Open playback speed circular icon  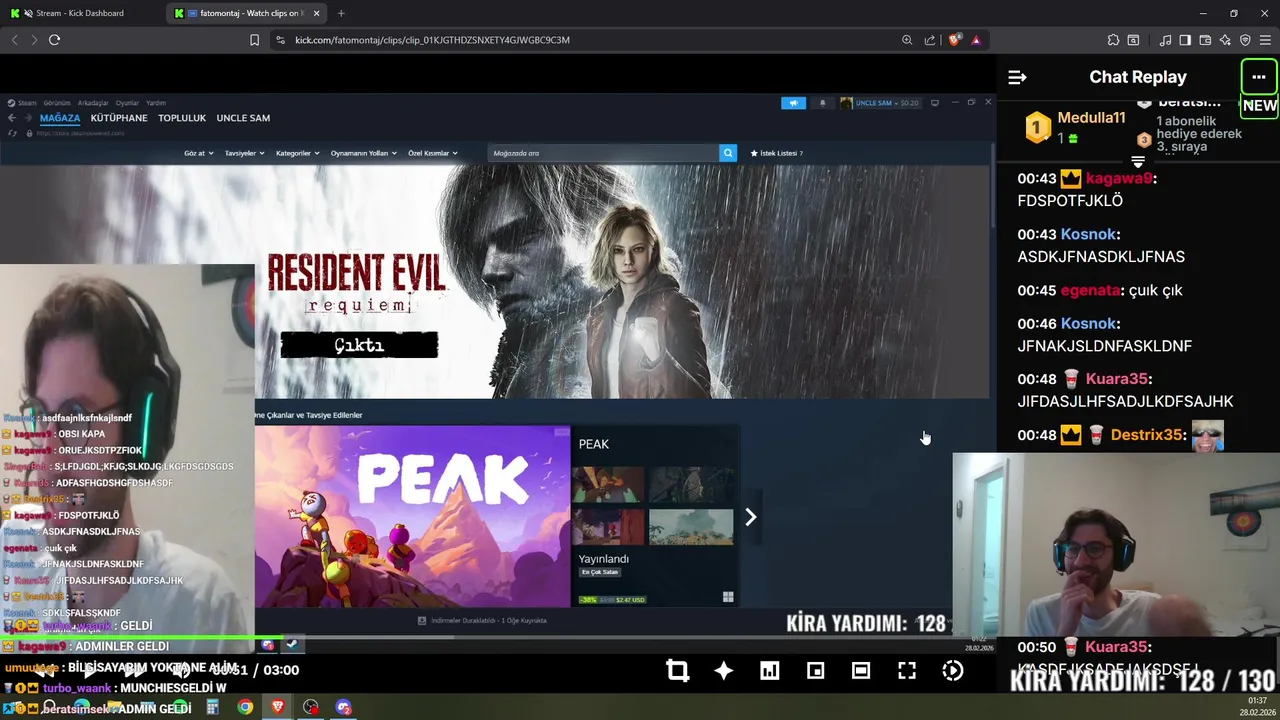tap(953, 671)
